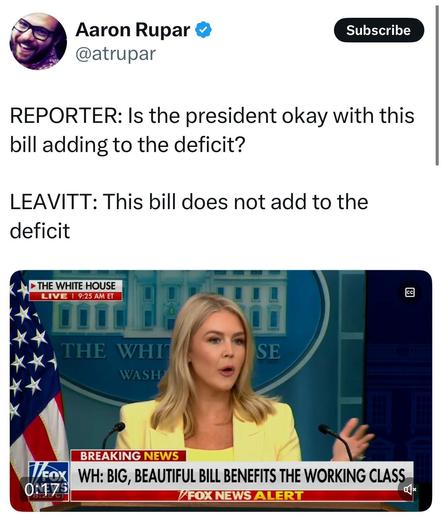Viewport: 442px width, 521px height.
Task: Play the Leavitt press briefing video
Action: click(221, 390)
